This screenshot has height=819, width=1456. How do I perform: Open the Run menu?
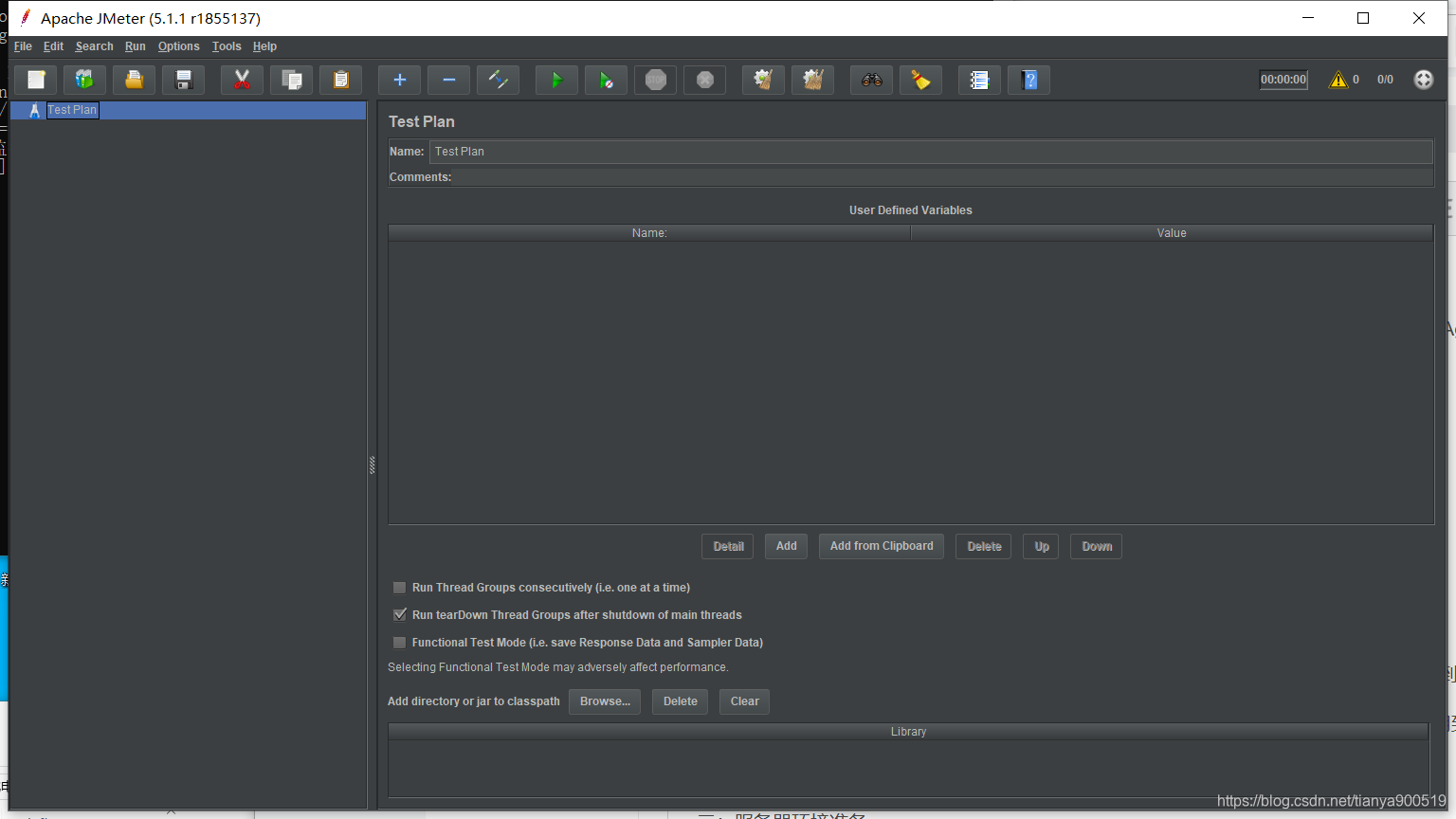pyautogui.click(x=136, y=46)
